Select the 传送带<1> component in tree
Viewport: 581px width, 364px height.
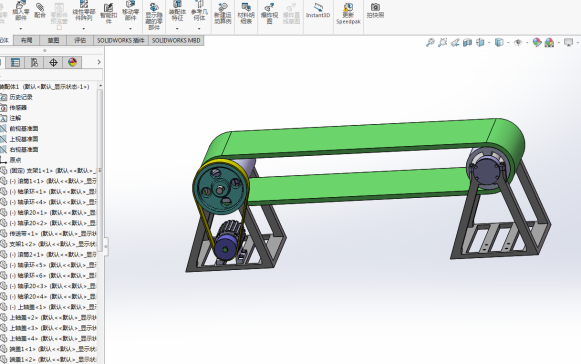click(x=53, y=234)
